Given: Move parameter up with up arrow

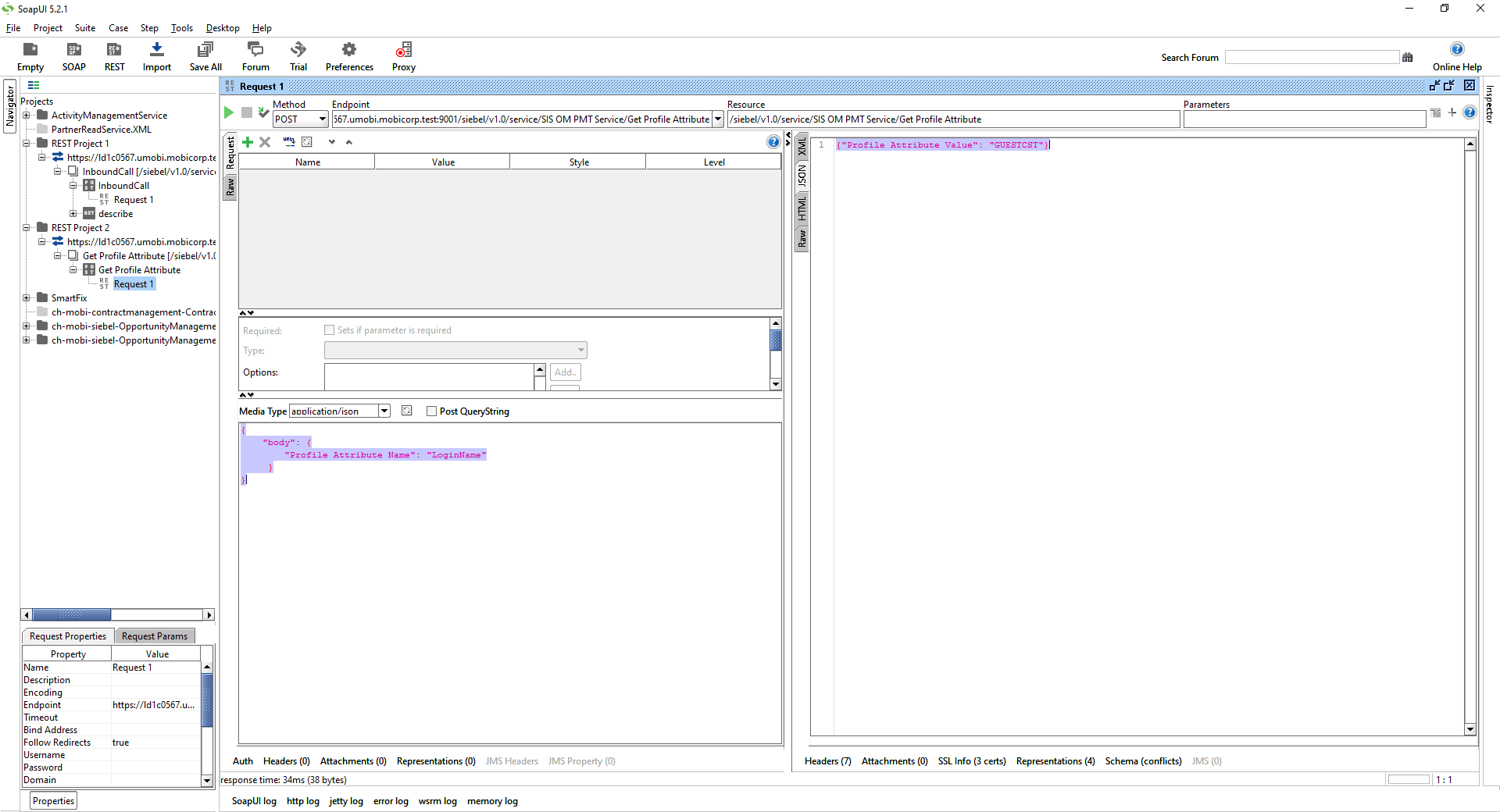Looking at the screenshot, I should [x=349, y=142].
